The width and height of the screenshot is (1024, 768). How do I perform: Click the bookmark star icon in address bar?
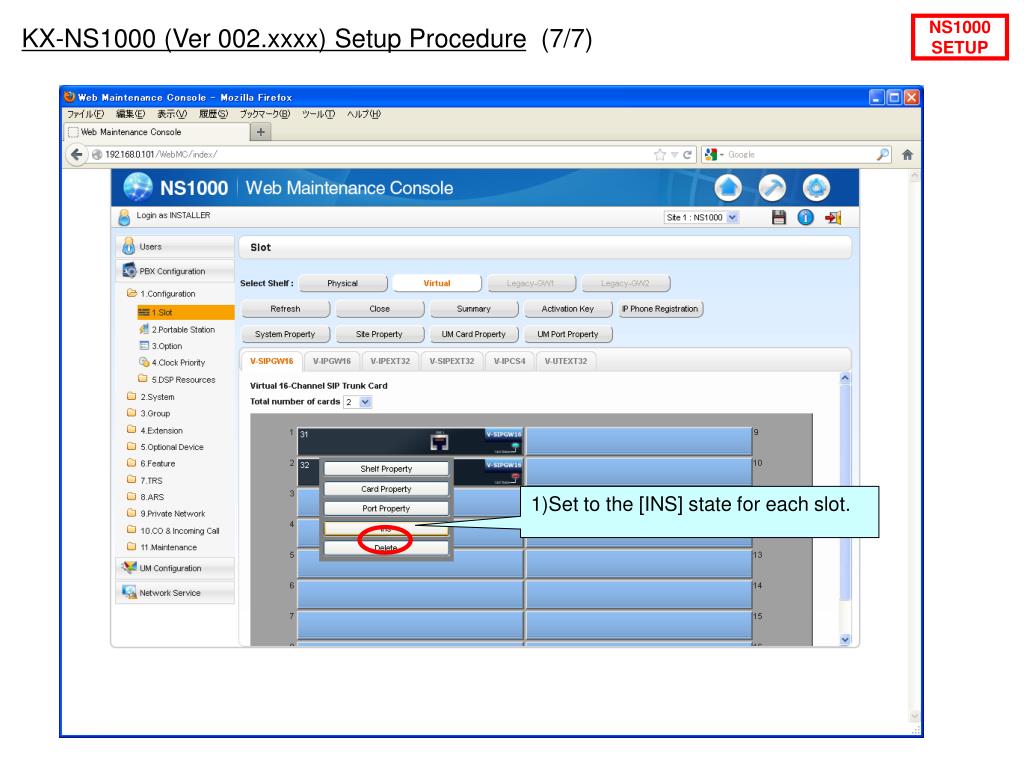point(660,155)
